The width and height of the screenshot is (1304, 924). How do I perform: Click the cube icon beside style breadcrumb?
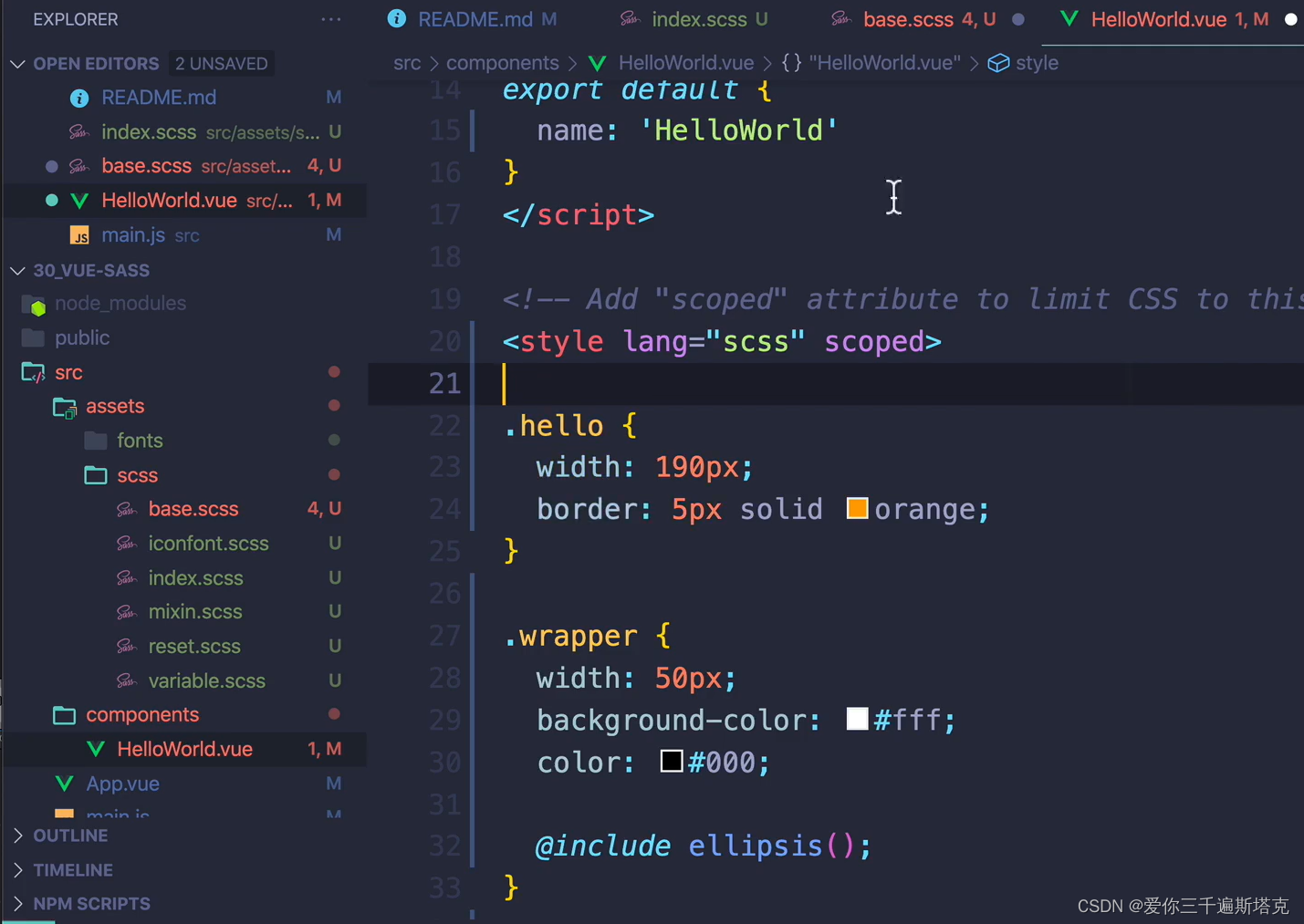click(x=999, y=63)
